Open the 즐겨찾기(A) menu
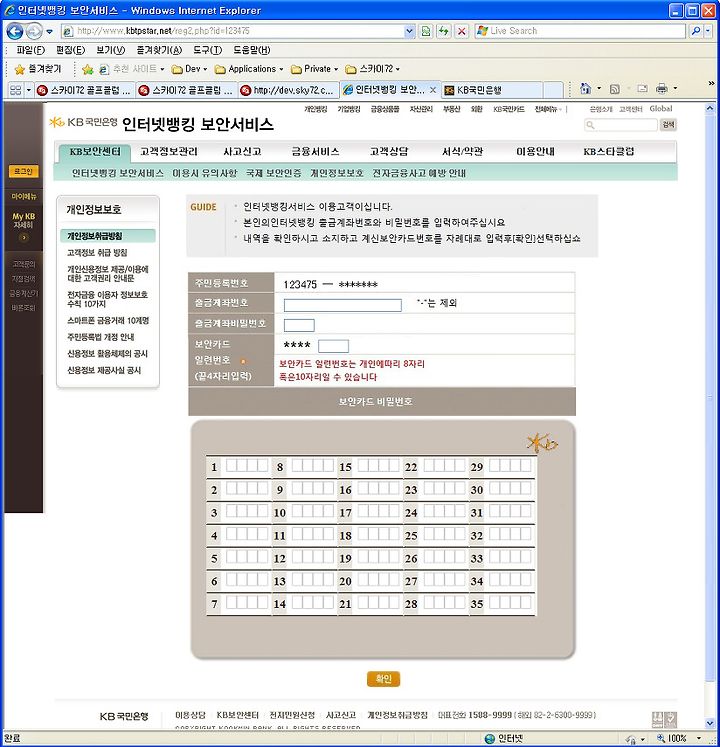Image resolution: width=720 pixels, height=747 pixels. (159, 50)
